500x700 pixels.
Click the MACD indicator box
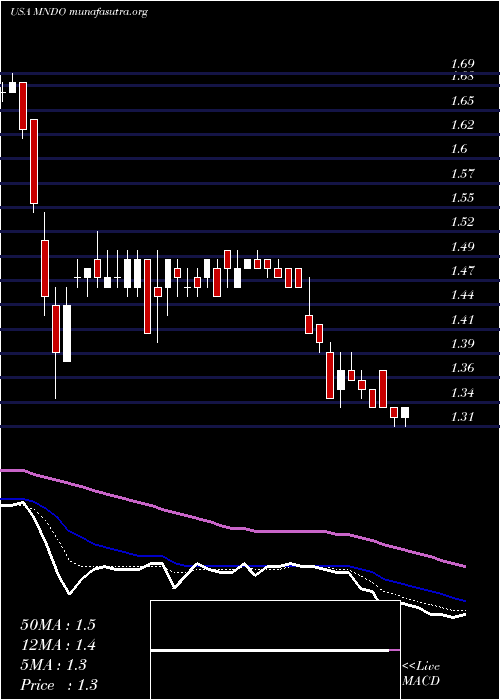click(x=275, y=650)
